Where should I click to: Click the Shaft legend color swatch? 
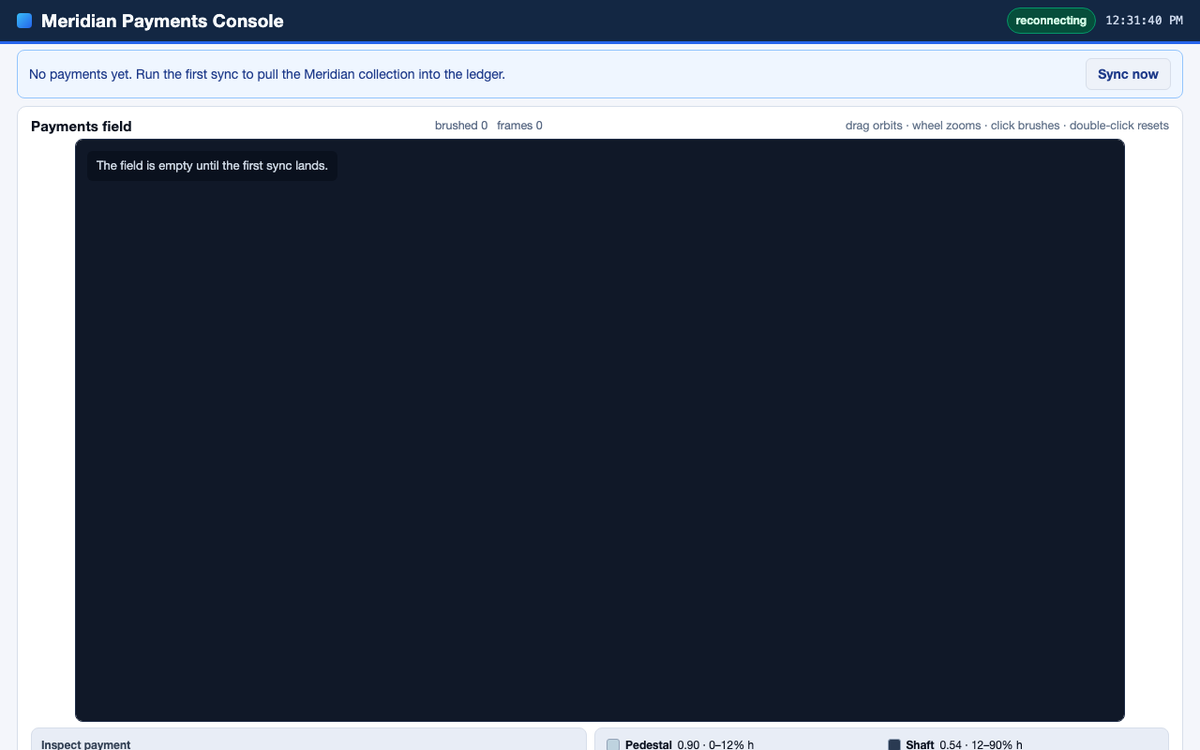click(x=894, y=745)
